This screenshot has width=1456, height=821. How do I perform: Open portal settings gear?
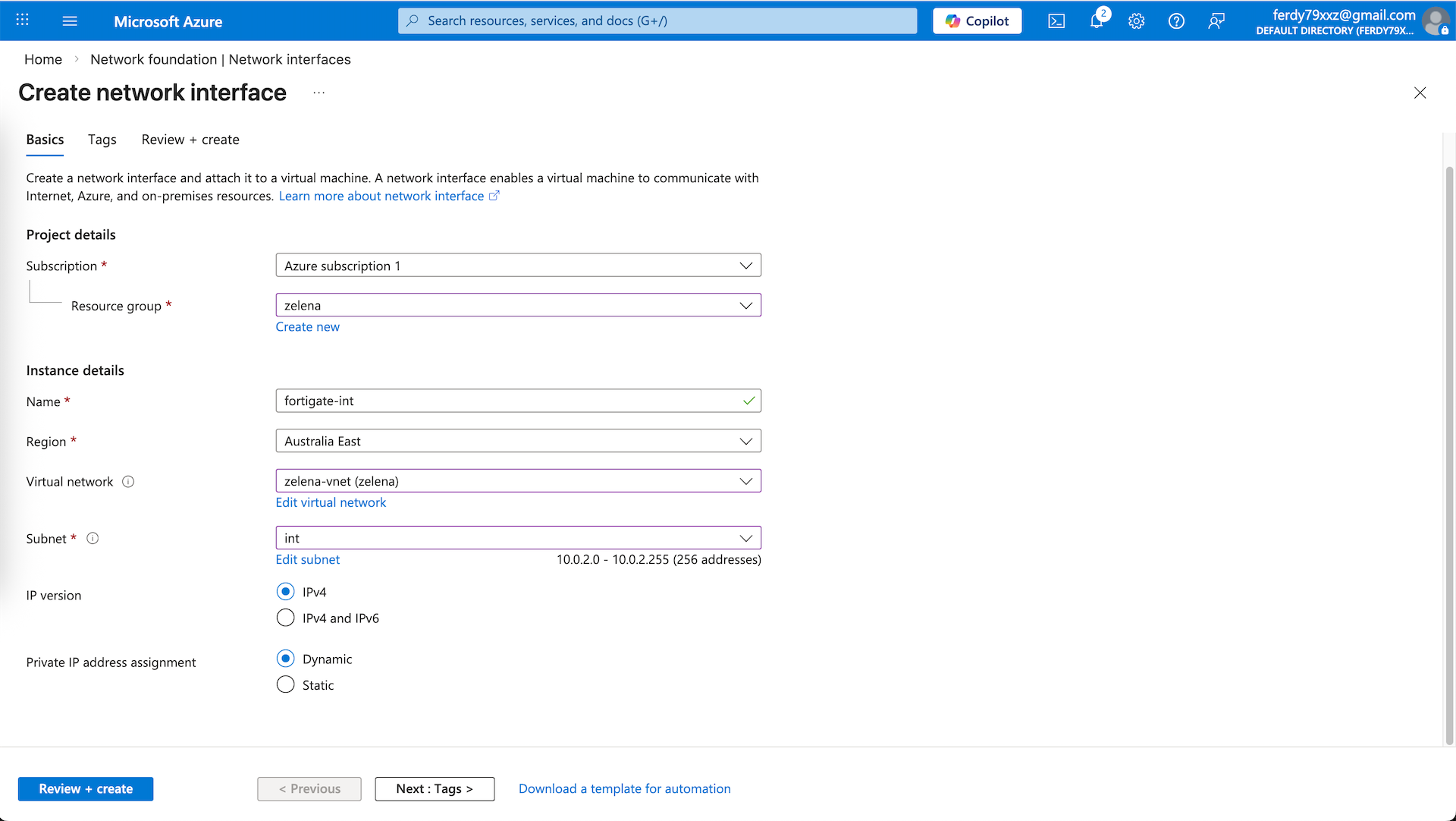[x=1136, y=21]
